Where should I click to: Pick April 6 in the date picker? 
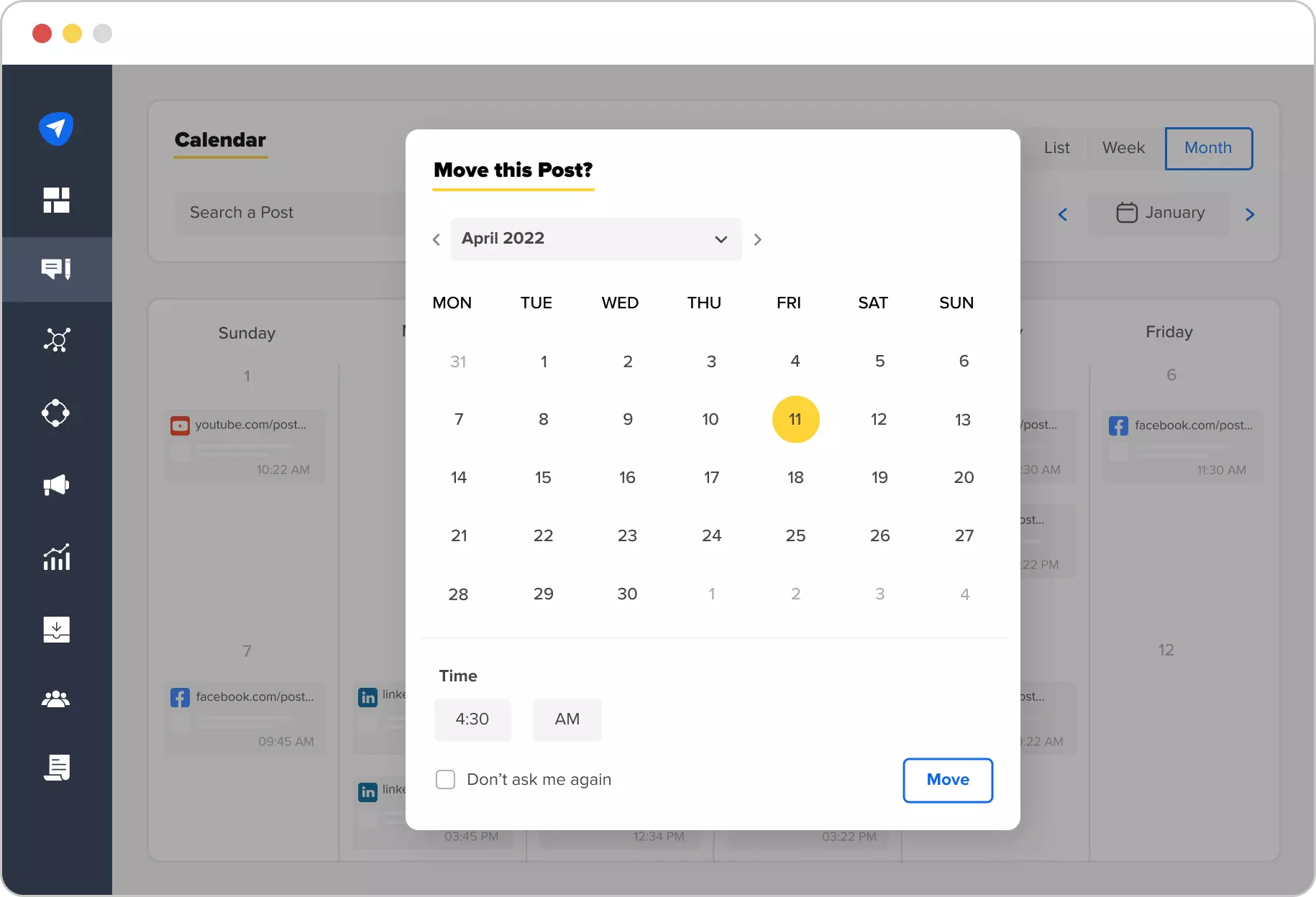(964, 361)
